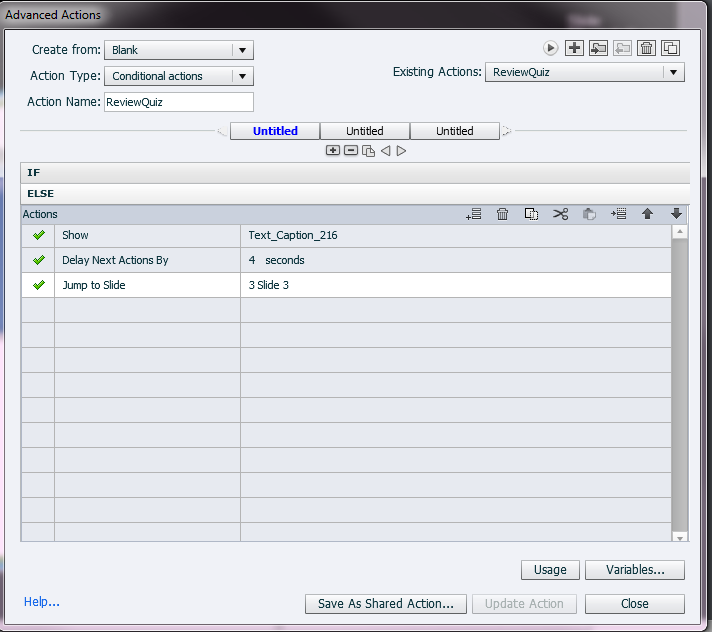Copy the selected action using the Actions toolbar copy icon

(x=531, y=214)
